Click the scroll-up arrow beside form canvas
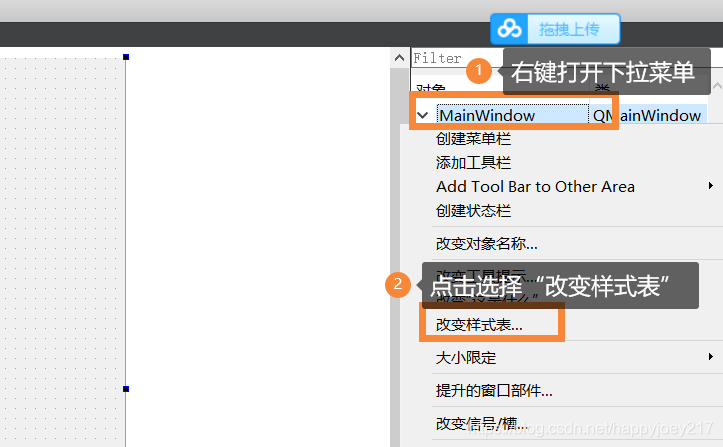 pos(399,58)
